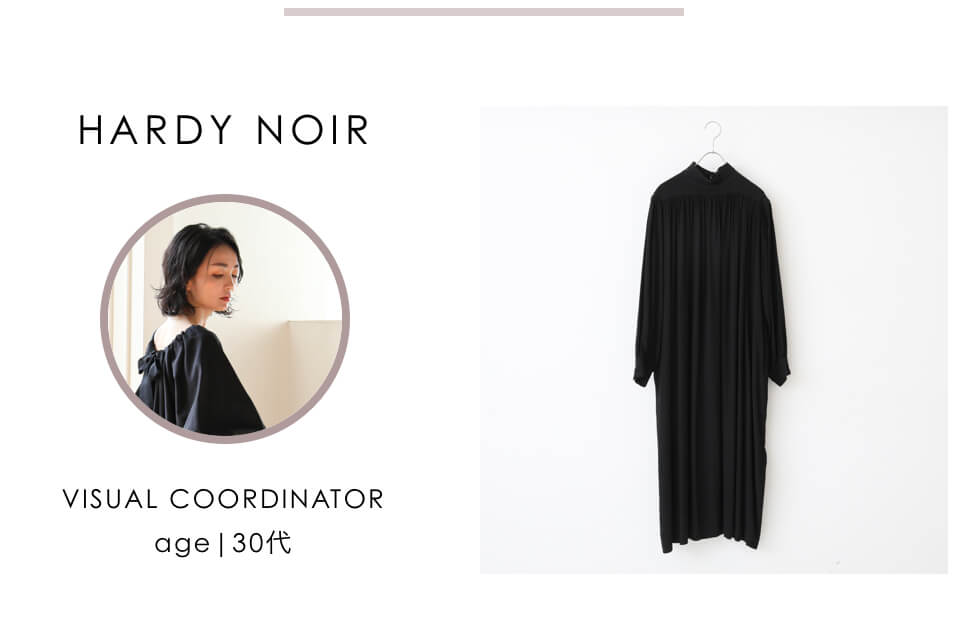Screen dimensions: 972x620
Task: Click the mauve horizontal bar at top
Action: (484, 12)
